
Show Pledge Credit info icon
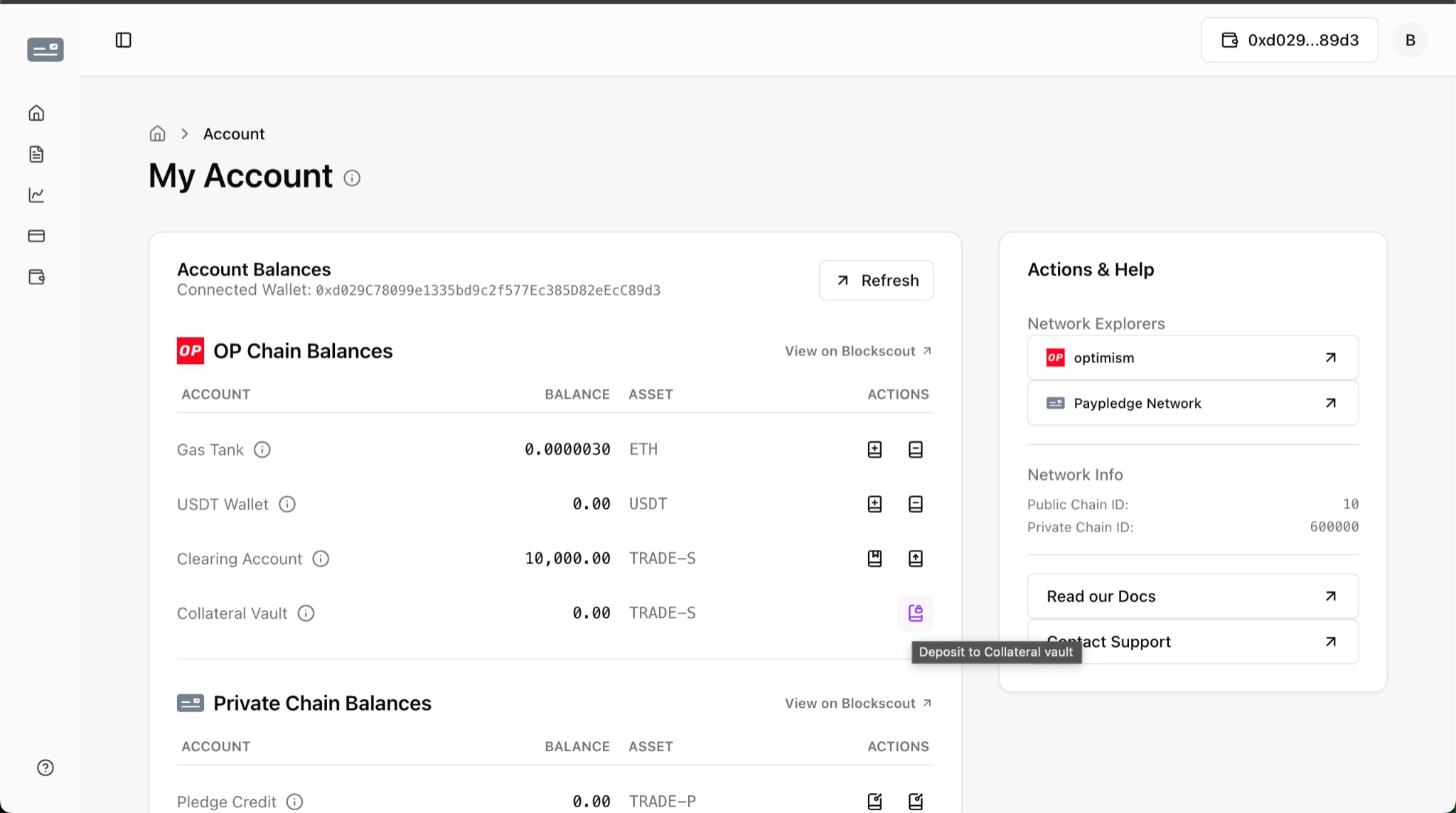tap(294, 802)
